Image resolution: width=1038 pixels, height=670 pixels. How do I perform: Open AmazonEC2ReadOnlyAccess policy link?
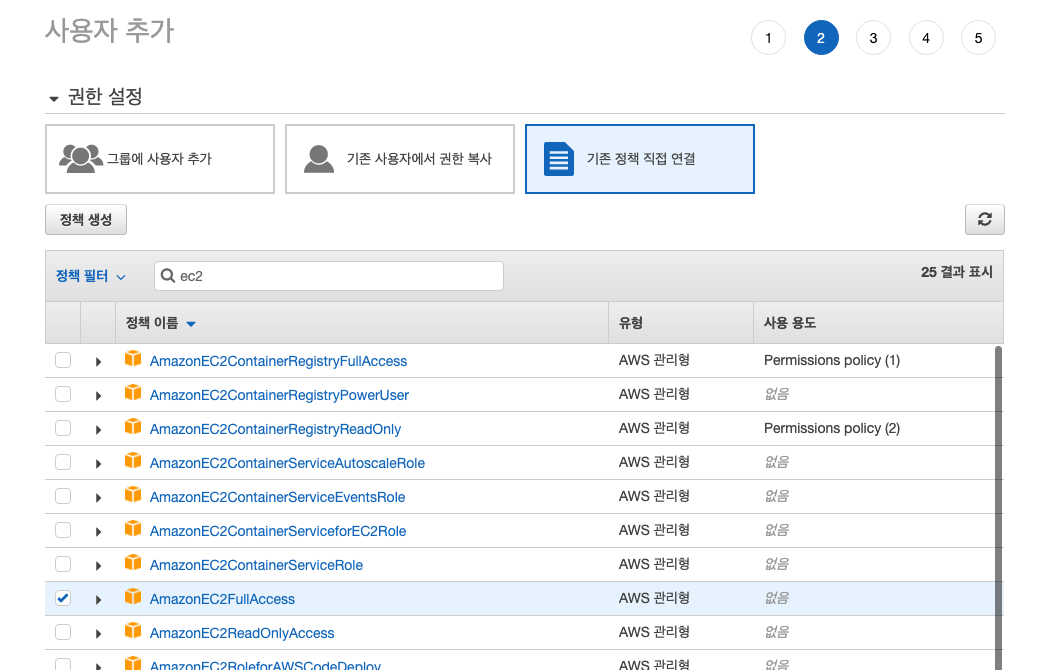click(242, 633)
